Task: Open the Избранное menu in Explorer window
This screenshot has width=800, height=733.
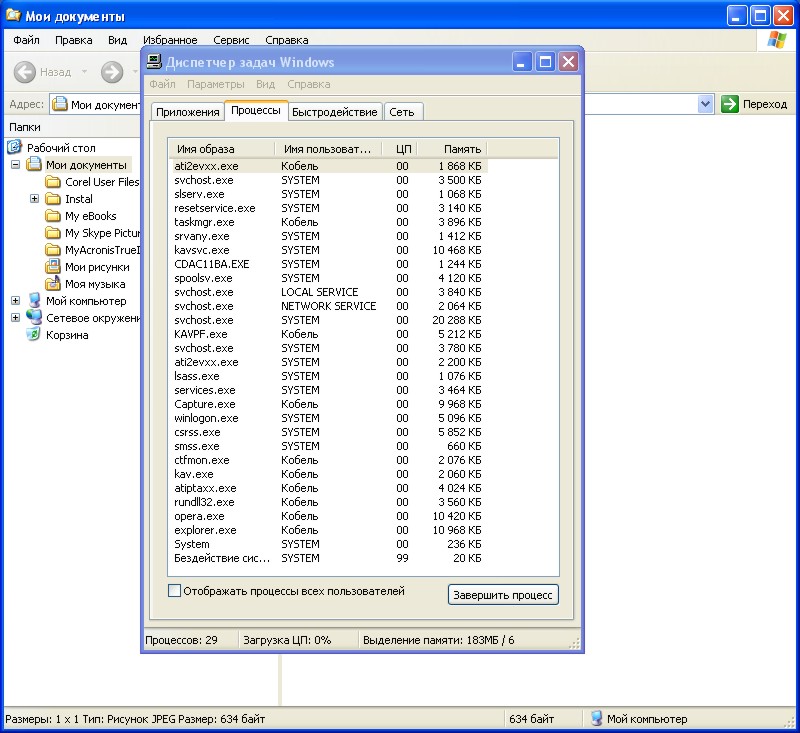Action: 170,40
